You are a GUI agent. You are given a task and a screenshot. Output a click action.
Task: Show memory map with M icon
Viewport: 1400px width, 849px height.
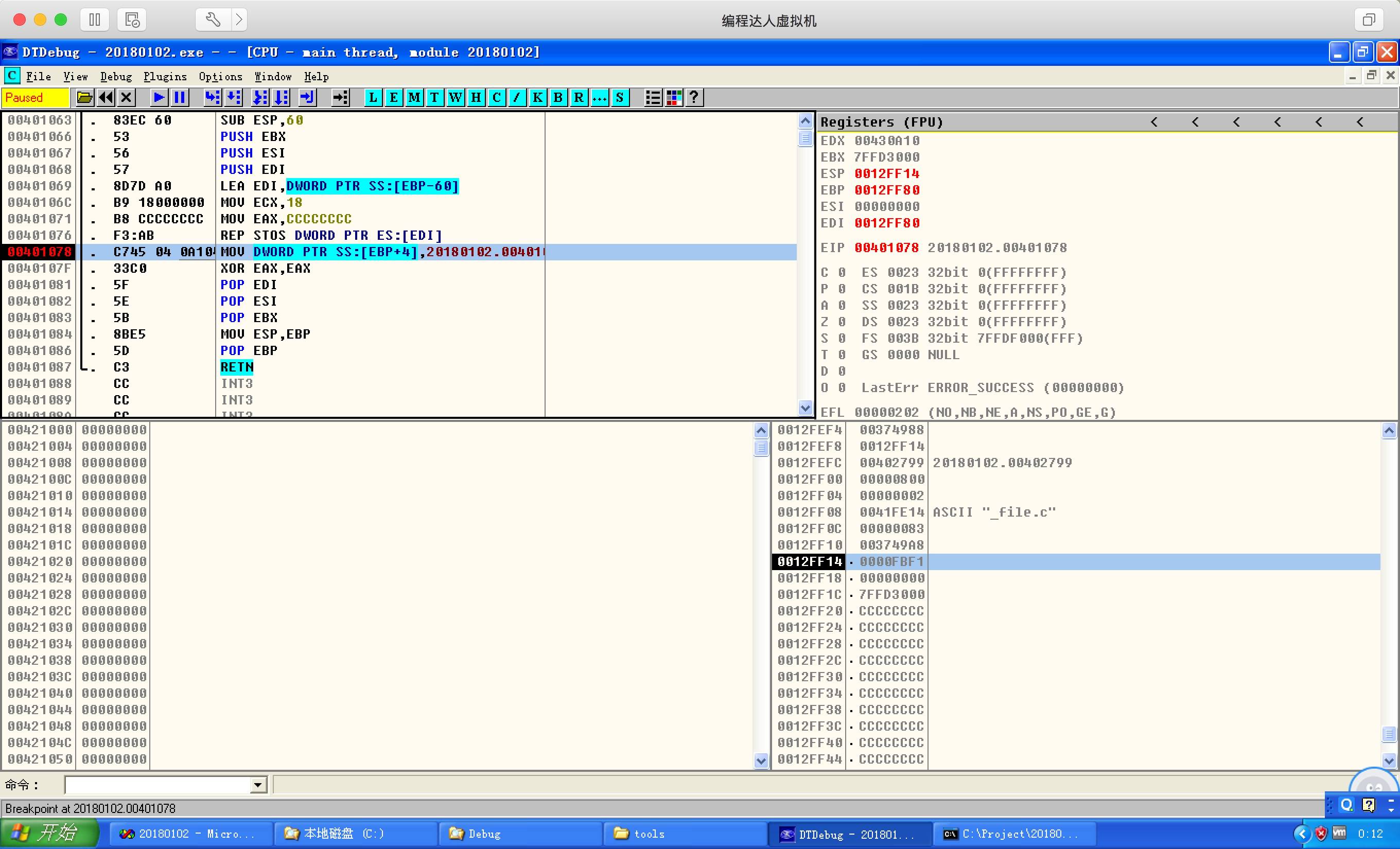tap(414, 98)
